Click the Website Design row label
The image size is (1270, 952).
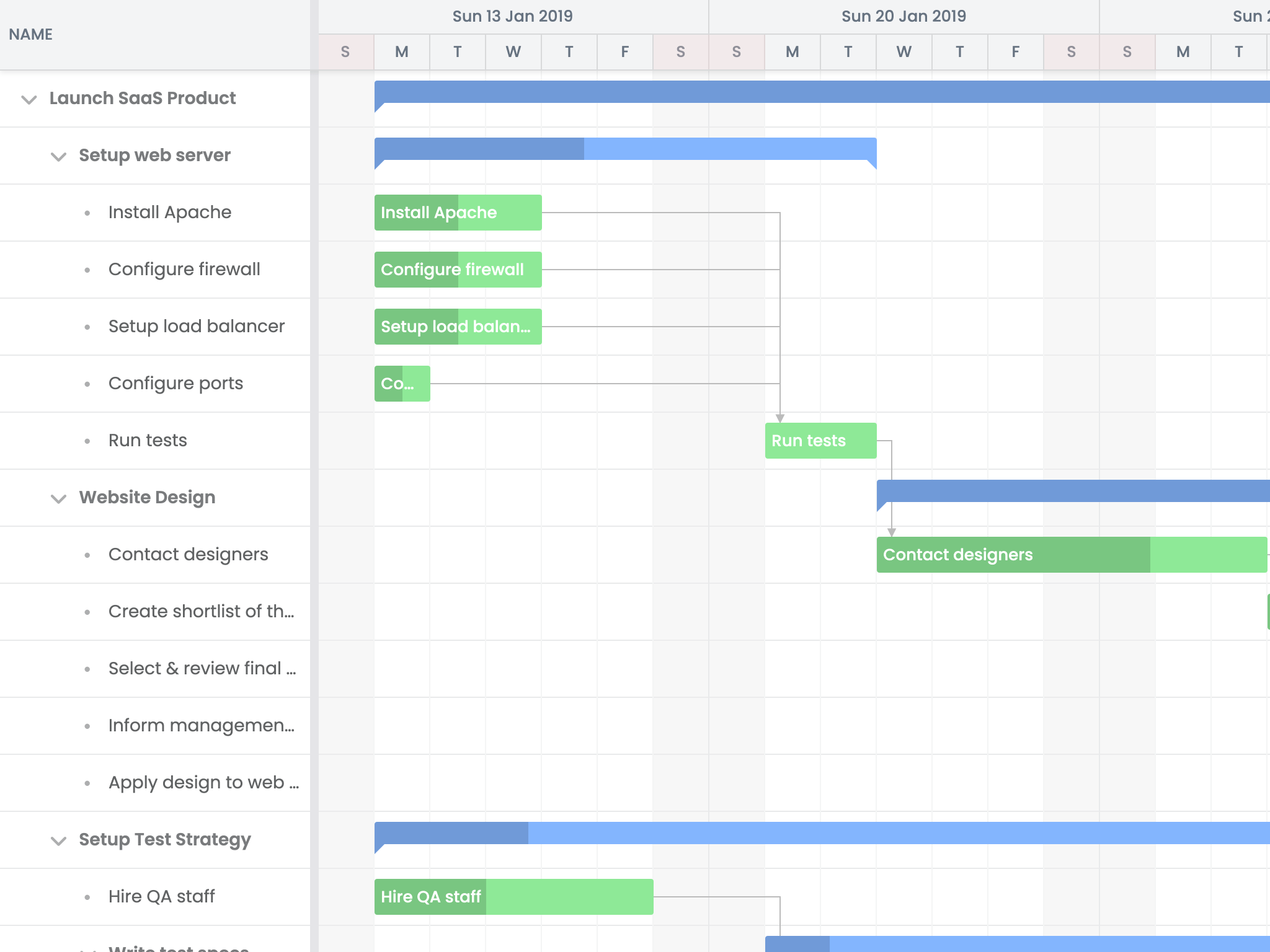click(148, 497)
